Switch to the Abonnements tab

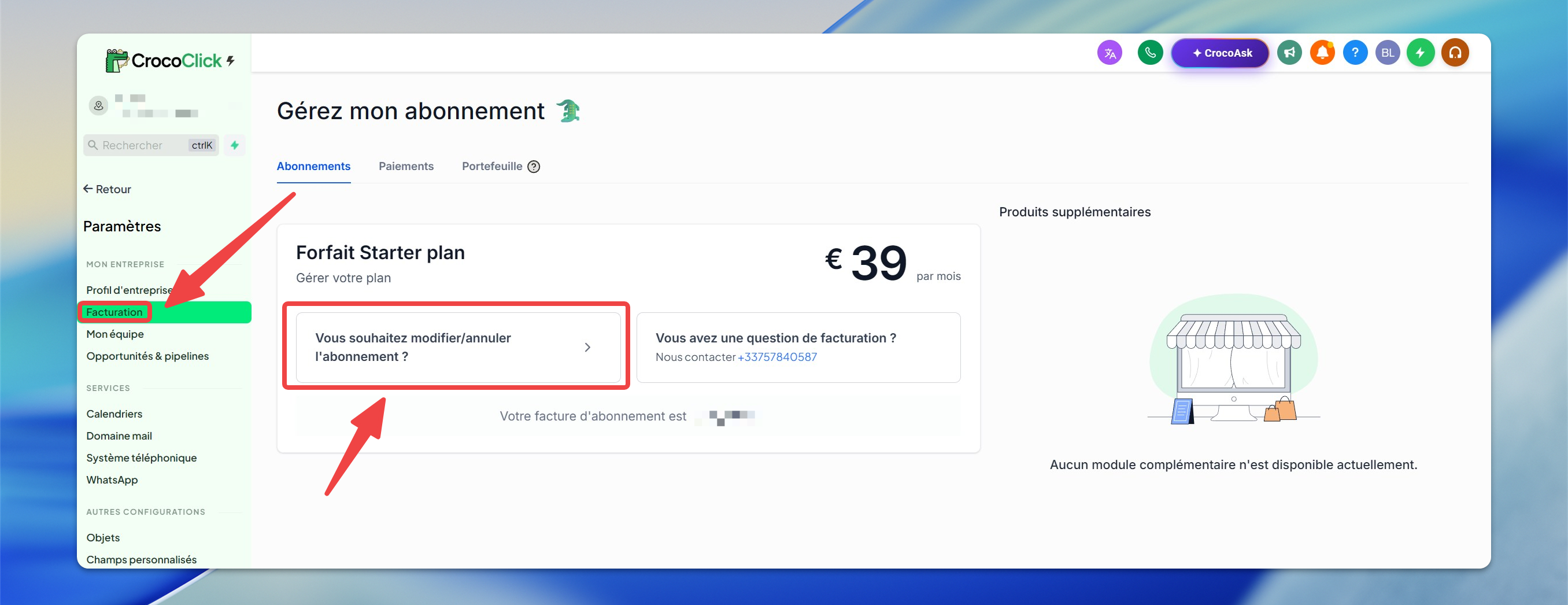[313, 166]
